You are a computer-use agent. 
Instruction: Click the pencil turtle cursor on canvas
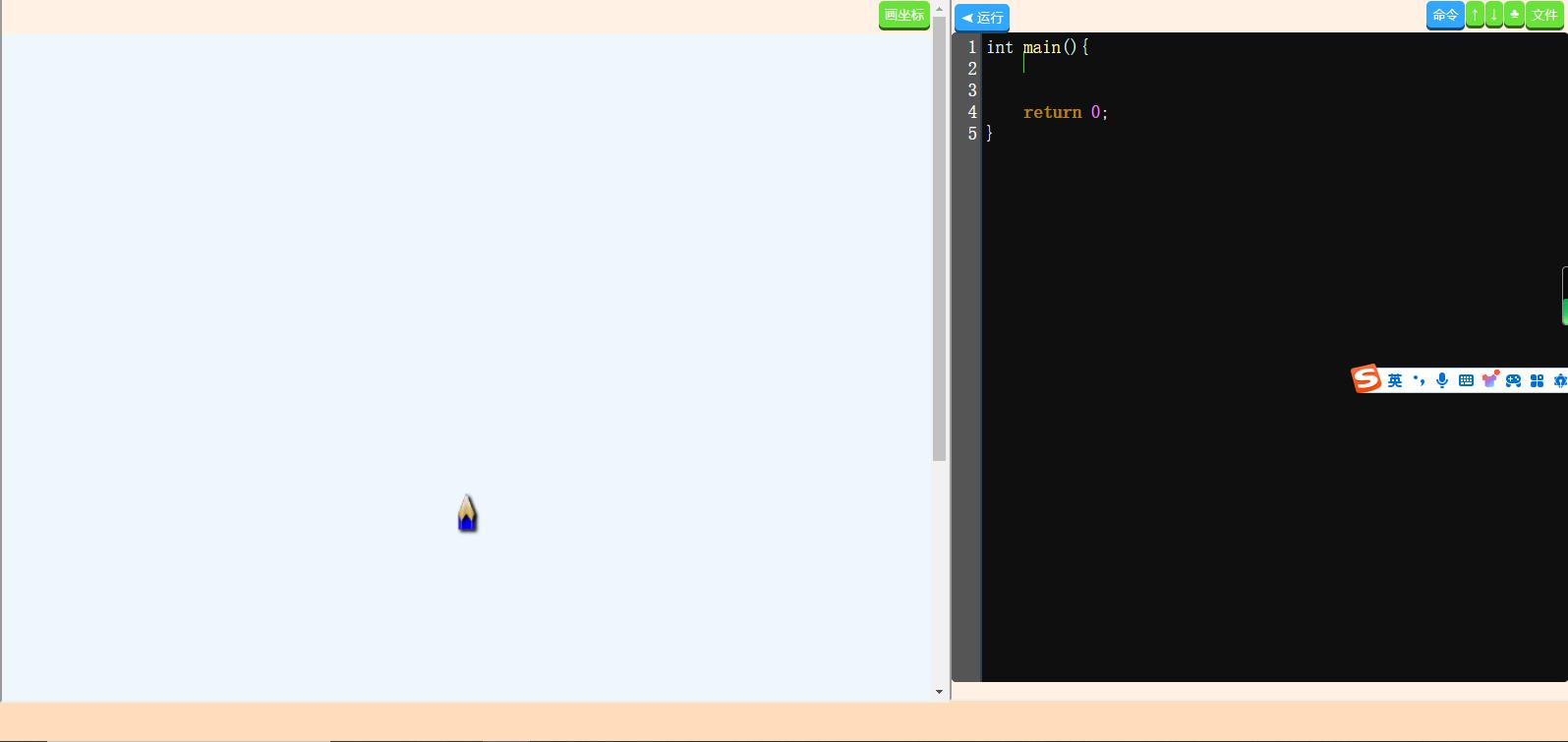tap(467, 513)
